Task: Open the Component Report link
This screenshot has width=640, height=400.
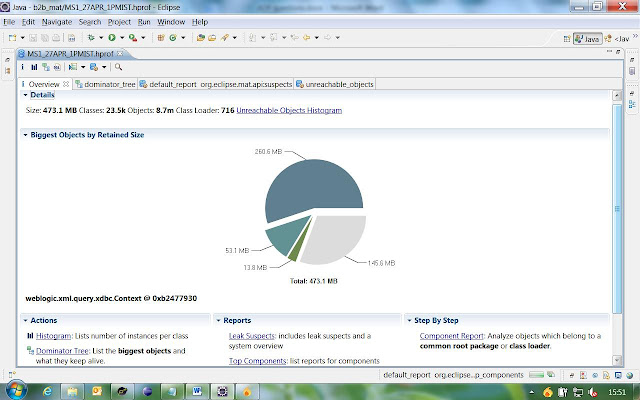Action: pyautogui.click(x=451, y=336)
